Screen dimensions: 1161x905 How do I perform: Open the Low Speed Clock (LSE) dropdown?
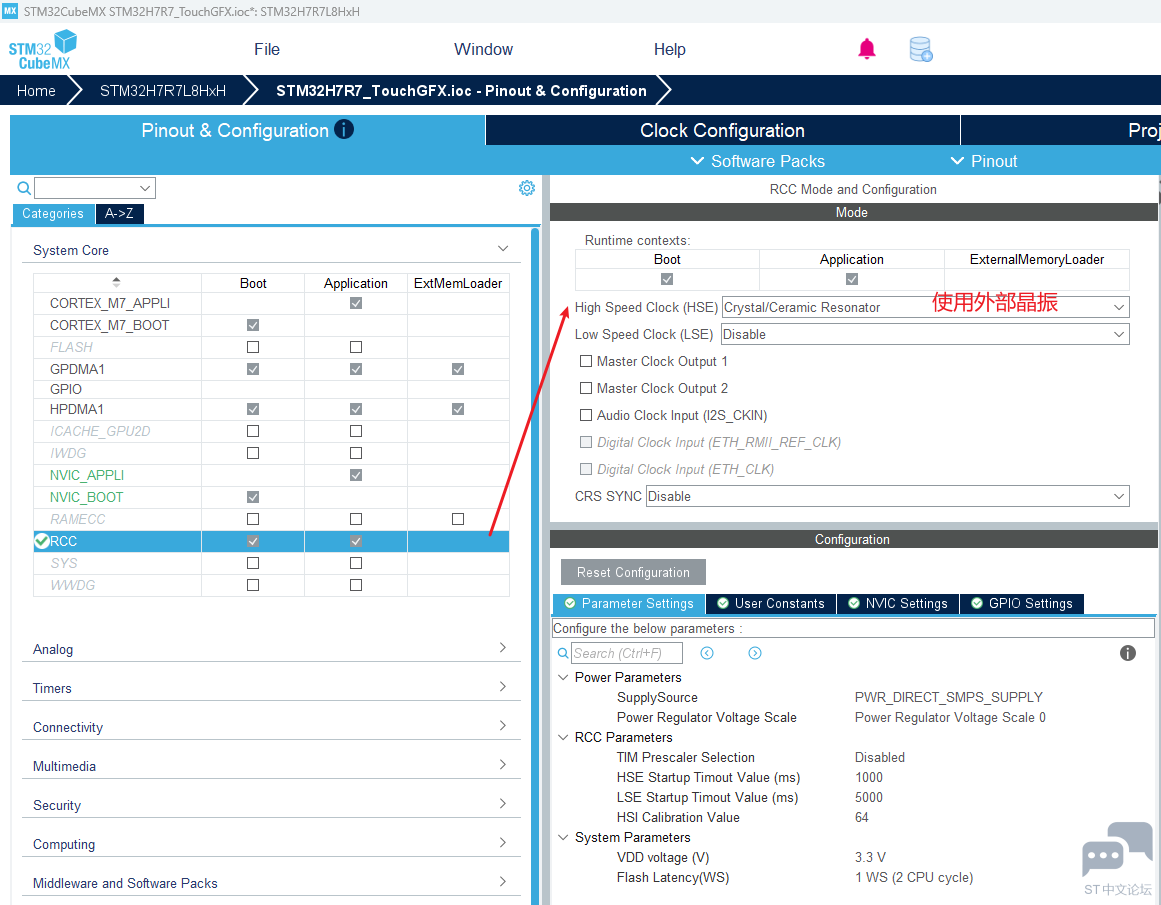[x=925, y=334]
